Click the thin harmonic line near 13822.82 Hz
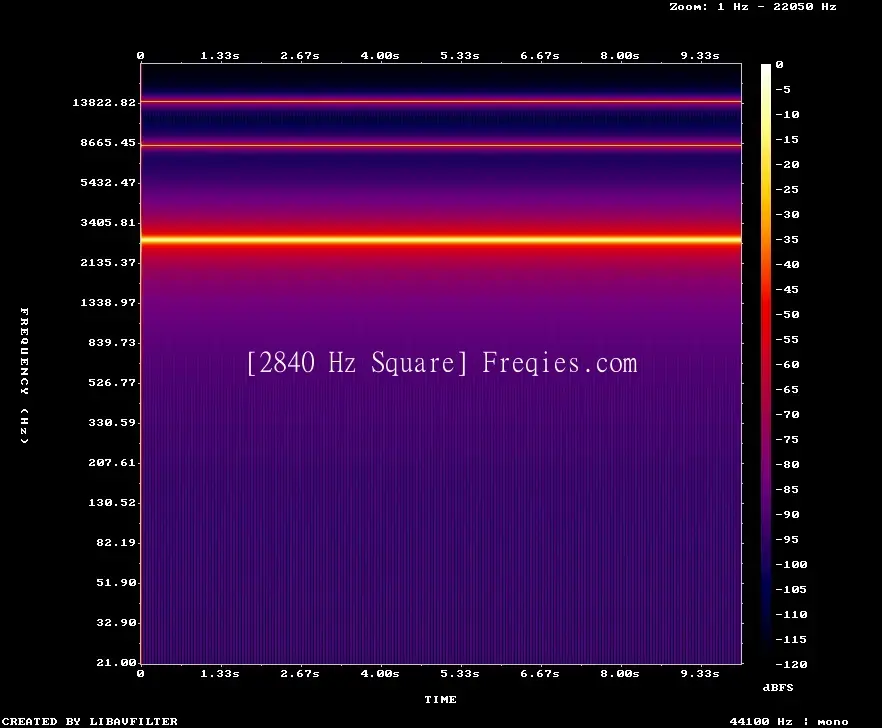 [441, 102]
